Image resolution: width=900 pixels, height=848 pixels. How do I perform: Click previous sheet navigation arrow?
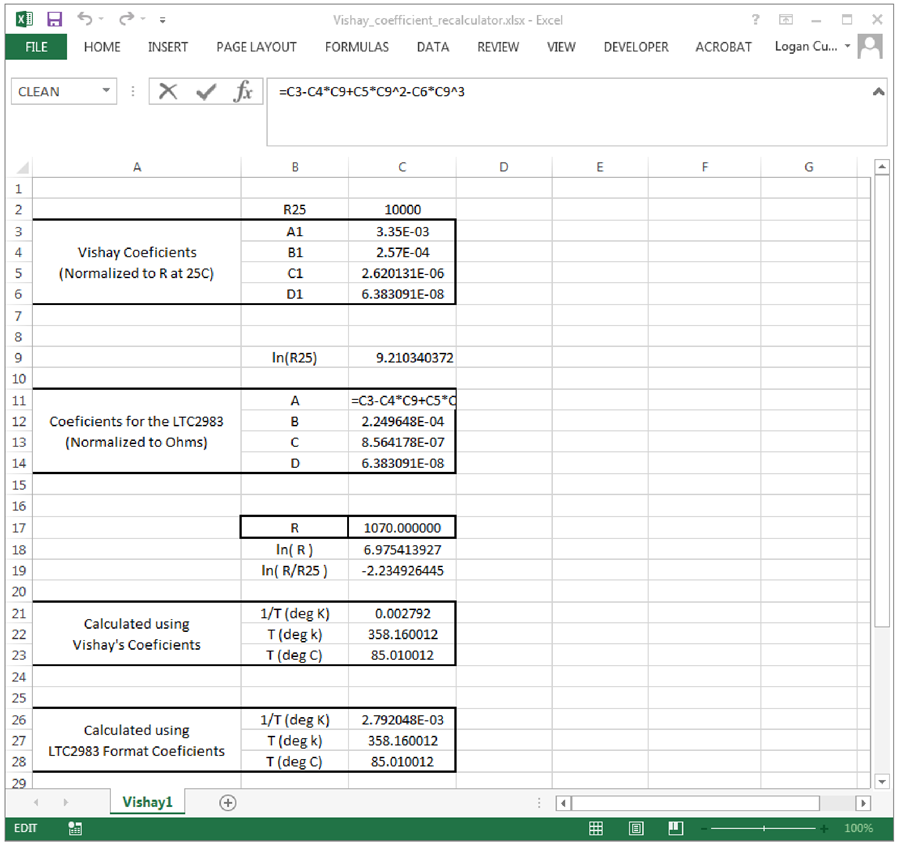coord(36,802)
